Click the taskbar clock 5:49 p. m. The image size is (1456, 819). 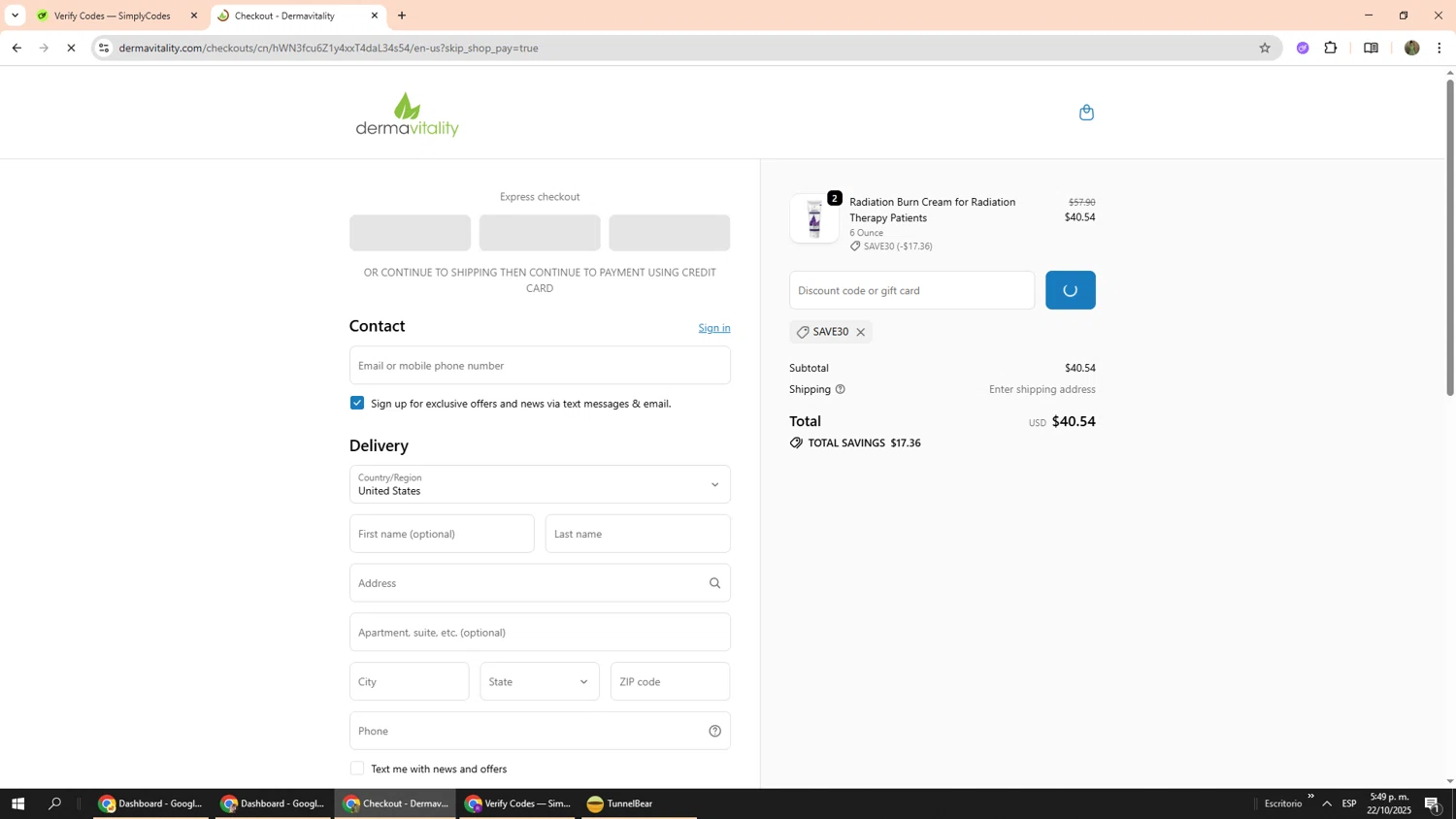click(x=1389, y=803)
